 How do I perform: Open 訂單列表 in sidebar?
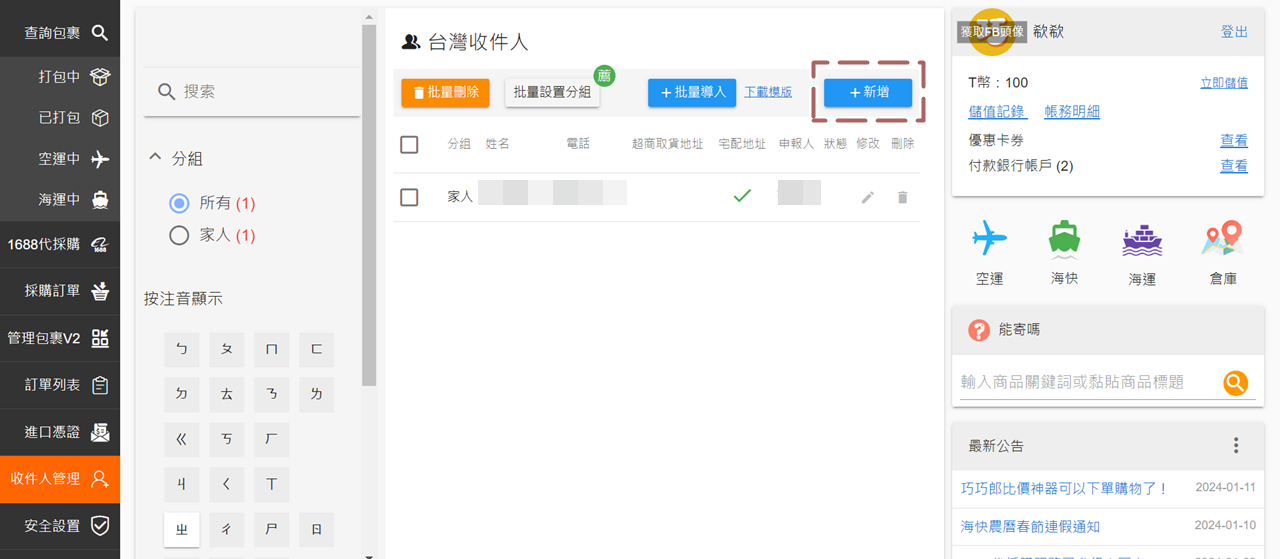coord(60,385)
